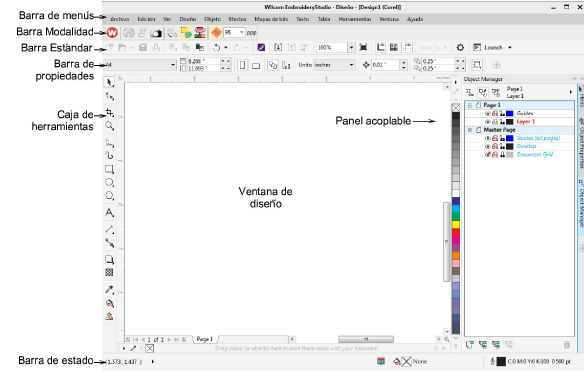The height and width of the screenshot is (386, 584).
Task: Toggle the printer icon on the Guides layer
Action: [x=495, y=113]
